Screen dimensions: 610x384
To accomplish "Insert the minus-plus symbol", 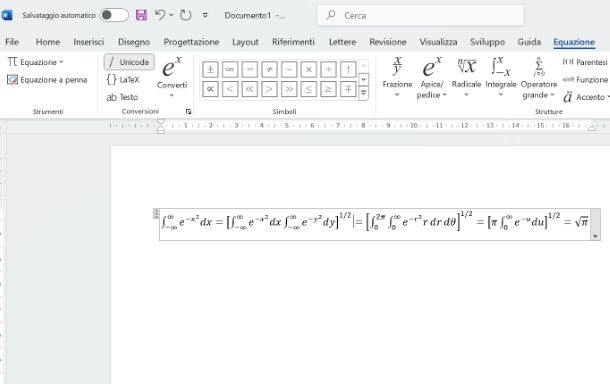I will [348, 89].
